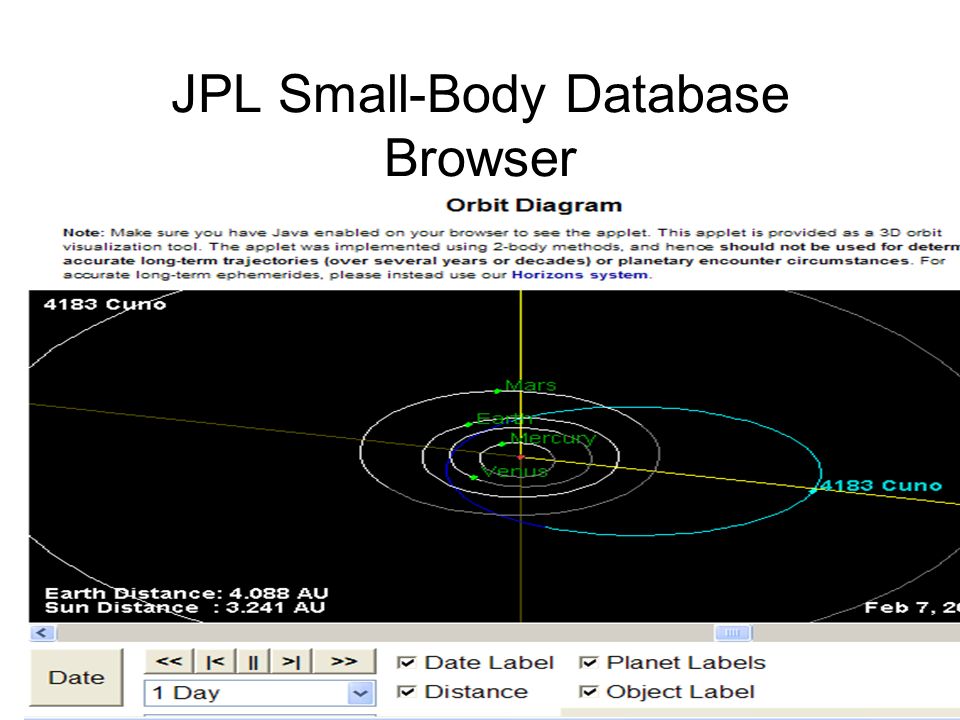
Task: Click the Earth Distance: 4.088 AU readout
Action: coord(187,593)
